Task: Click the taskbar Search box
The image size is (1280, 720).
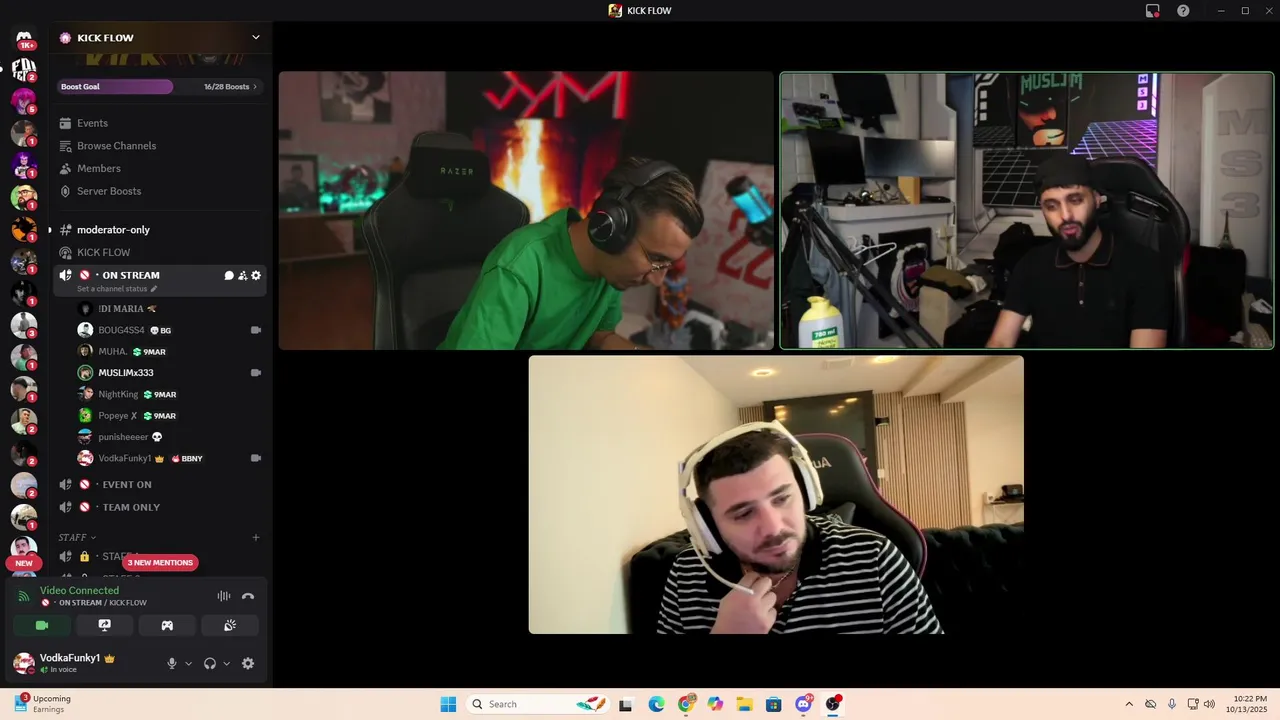Action: (538, 704)
